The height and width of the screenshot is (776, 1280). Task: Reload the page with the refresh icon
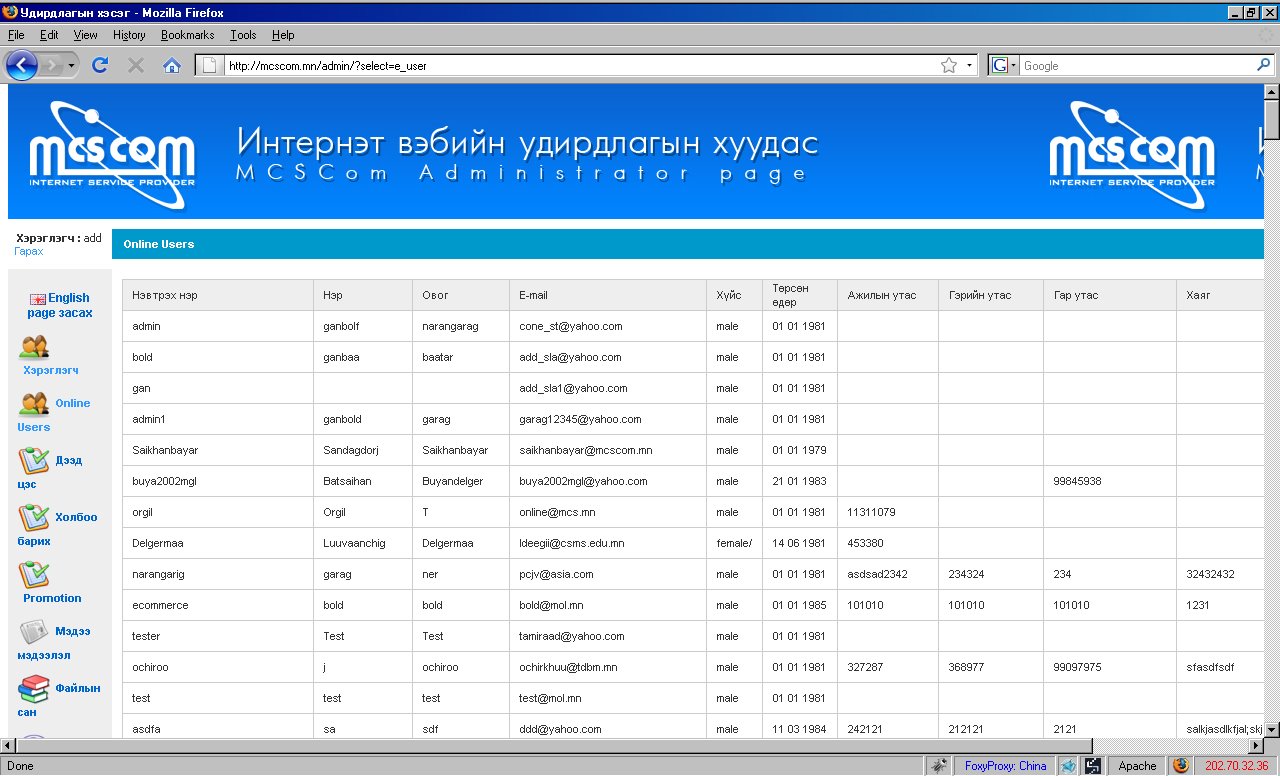100,65
